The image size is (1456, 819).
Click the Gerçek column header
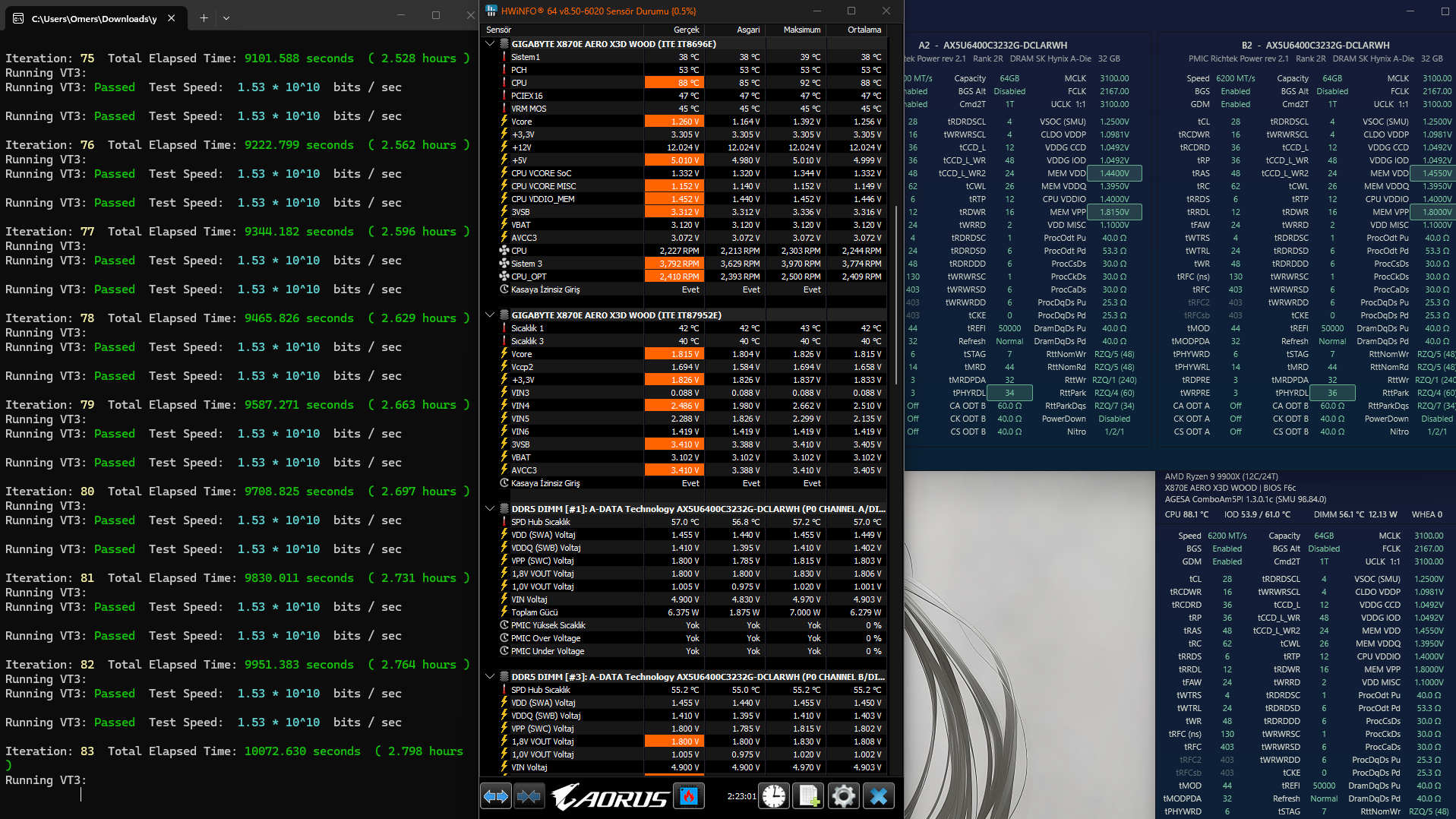674,30
